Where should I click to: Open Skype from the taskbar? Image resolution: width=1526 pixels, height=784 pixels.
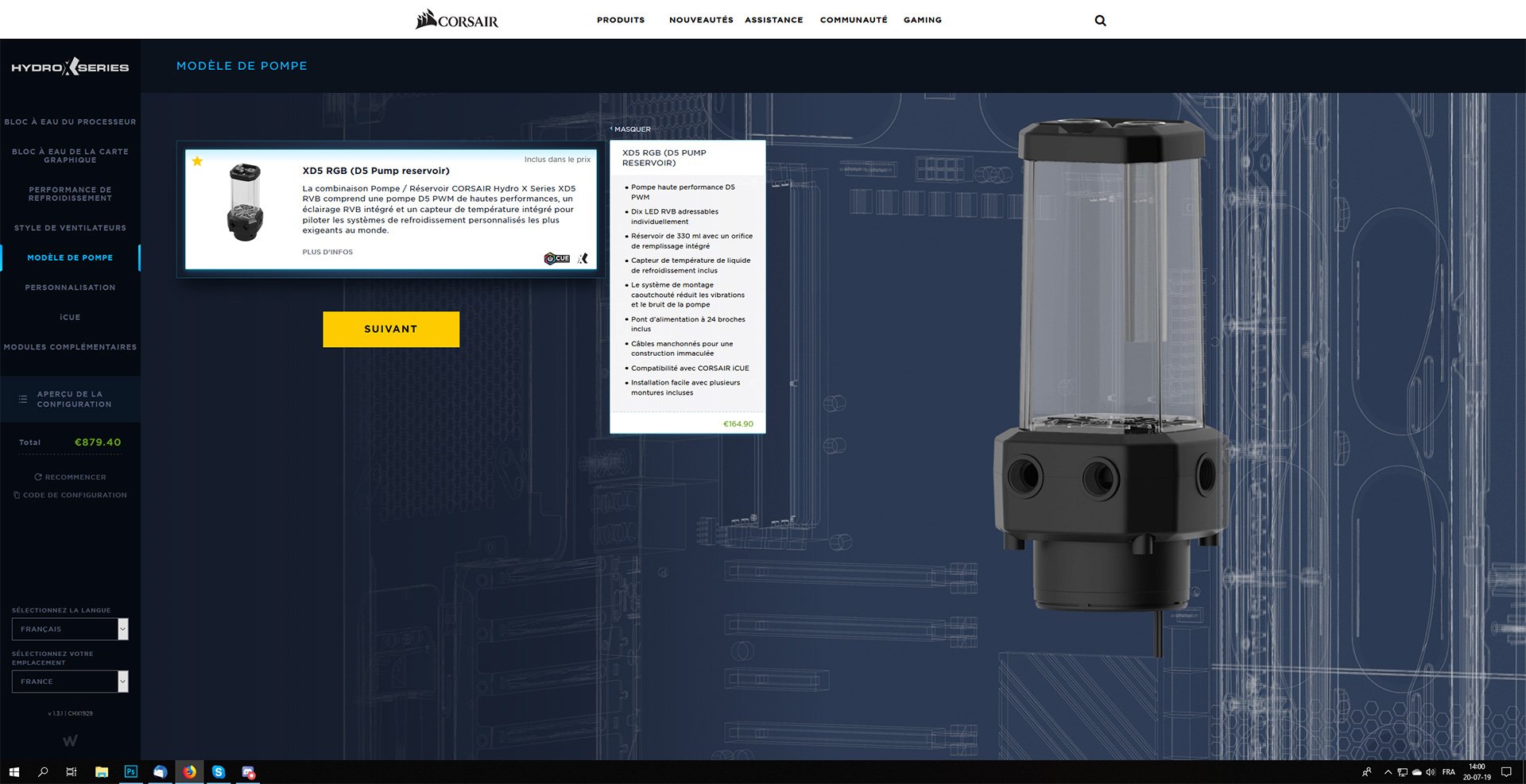(x=219, y=772)
